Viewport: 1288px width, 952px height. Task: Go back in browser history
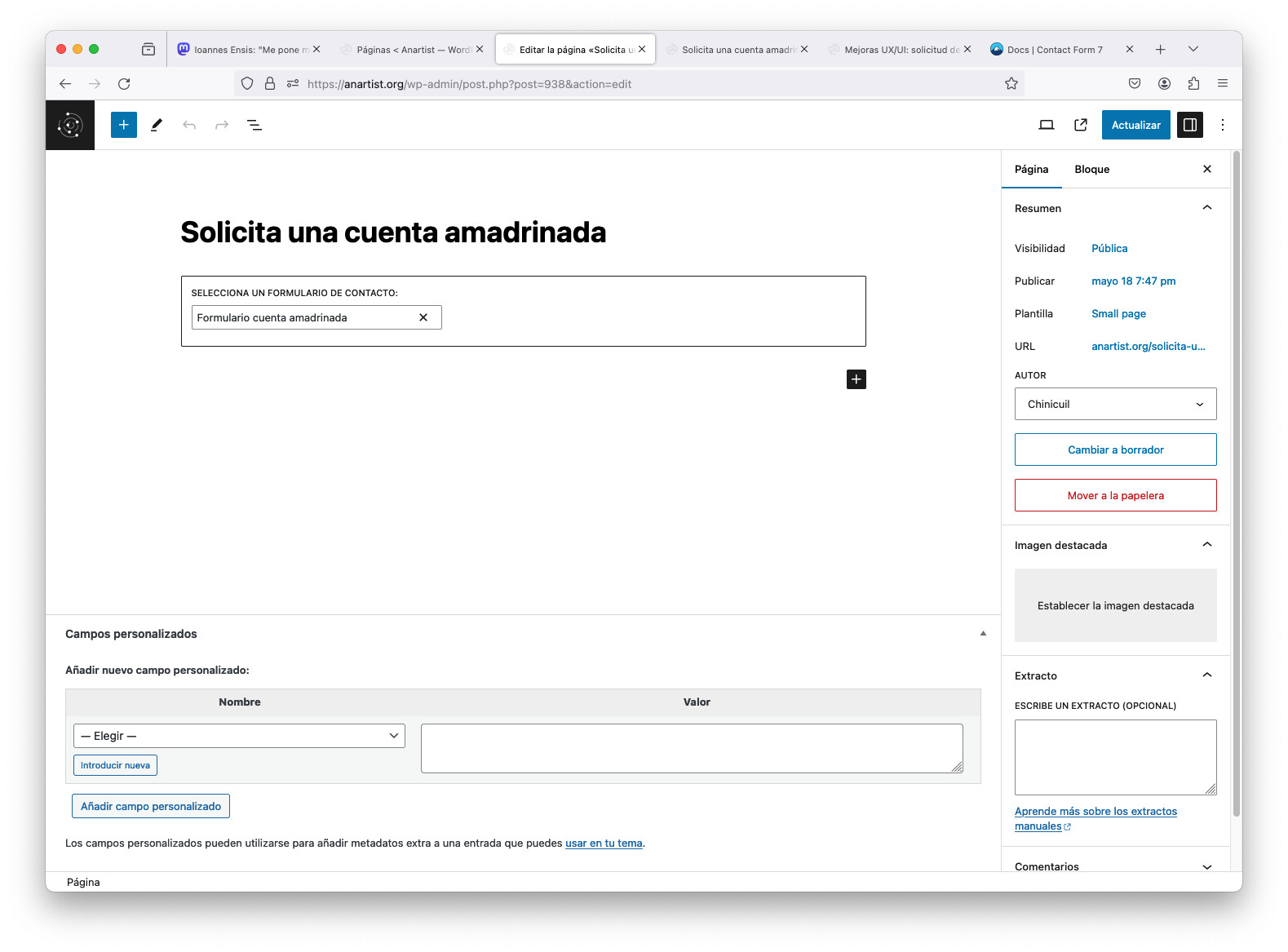point(65,83)
